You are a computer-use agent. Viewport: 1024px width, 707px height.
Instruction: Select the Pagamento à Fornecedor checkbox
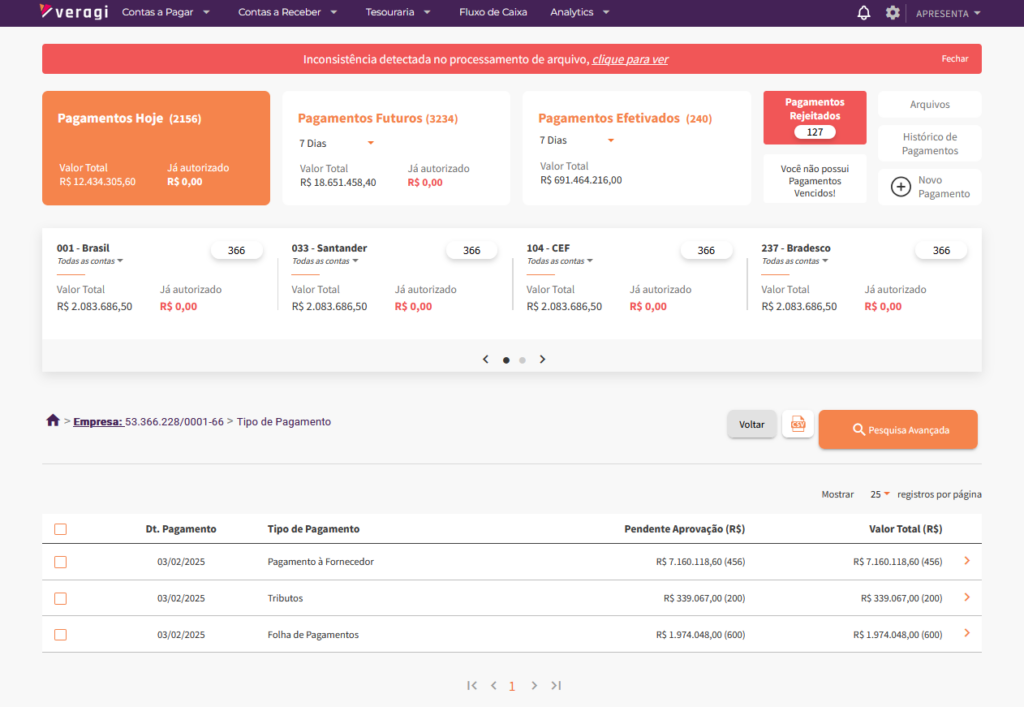[60, 562]
